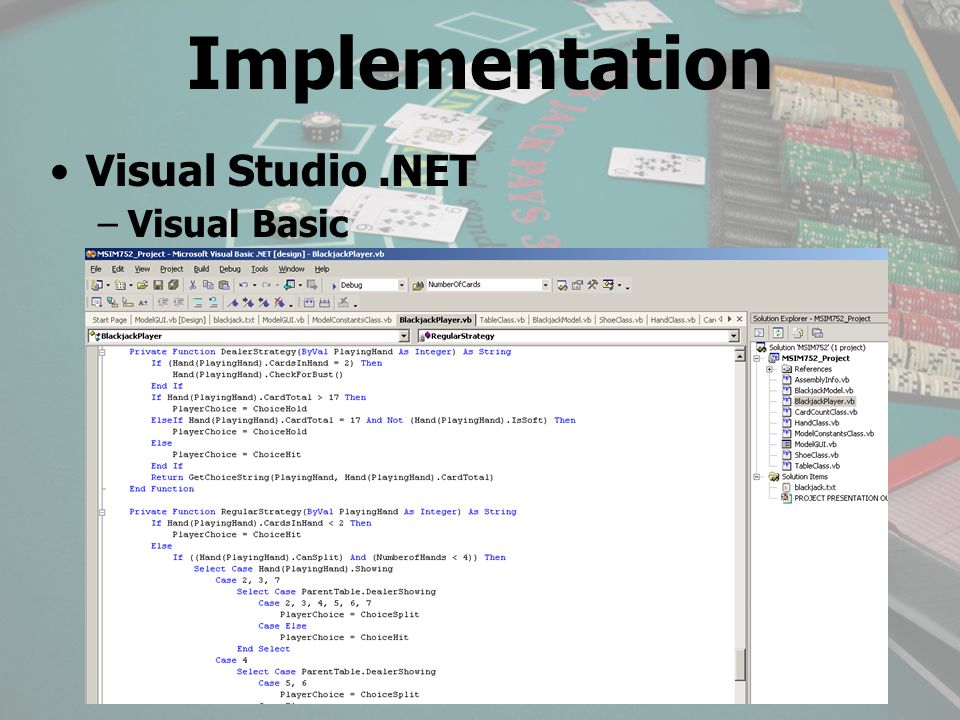Image resolution: width=960 pixels, height=720 pixels.
Task: Switch to the ShoeClass.vb editor tab
Action: (x=621, y=320)
